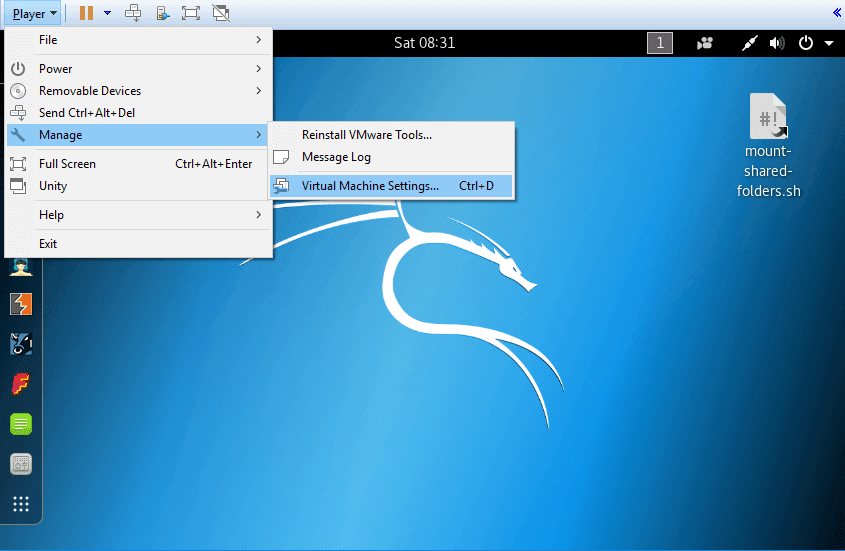The height and width of the screenshot is (551, 845).
Task: Select the mount-shared-folders.sh desktop file
Action: [x=768, y=146]
